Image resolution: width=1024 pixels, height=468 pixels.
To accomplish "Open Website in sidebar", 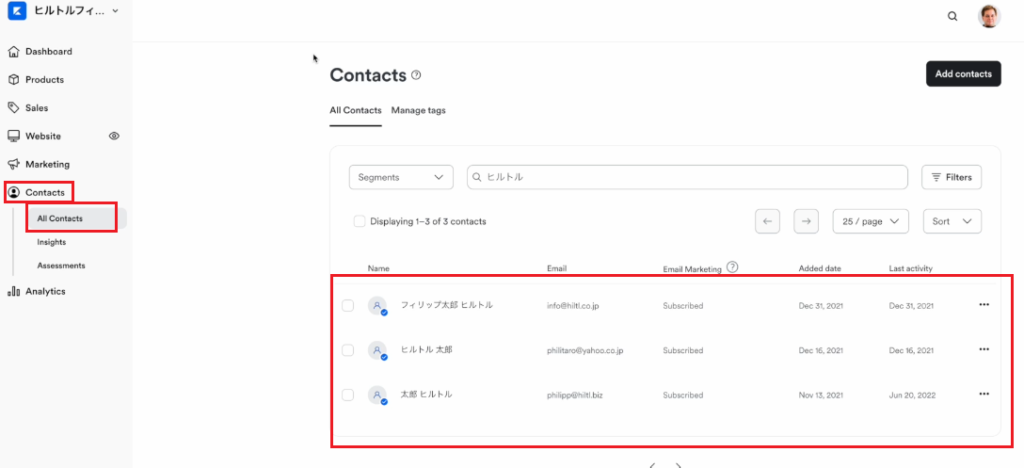I will 43,136.
